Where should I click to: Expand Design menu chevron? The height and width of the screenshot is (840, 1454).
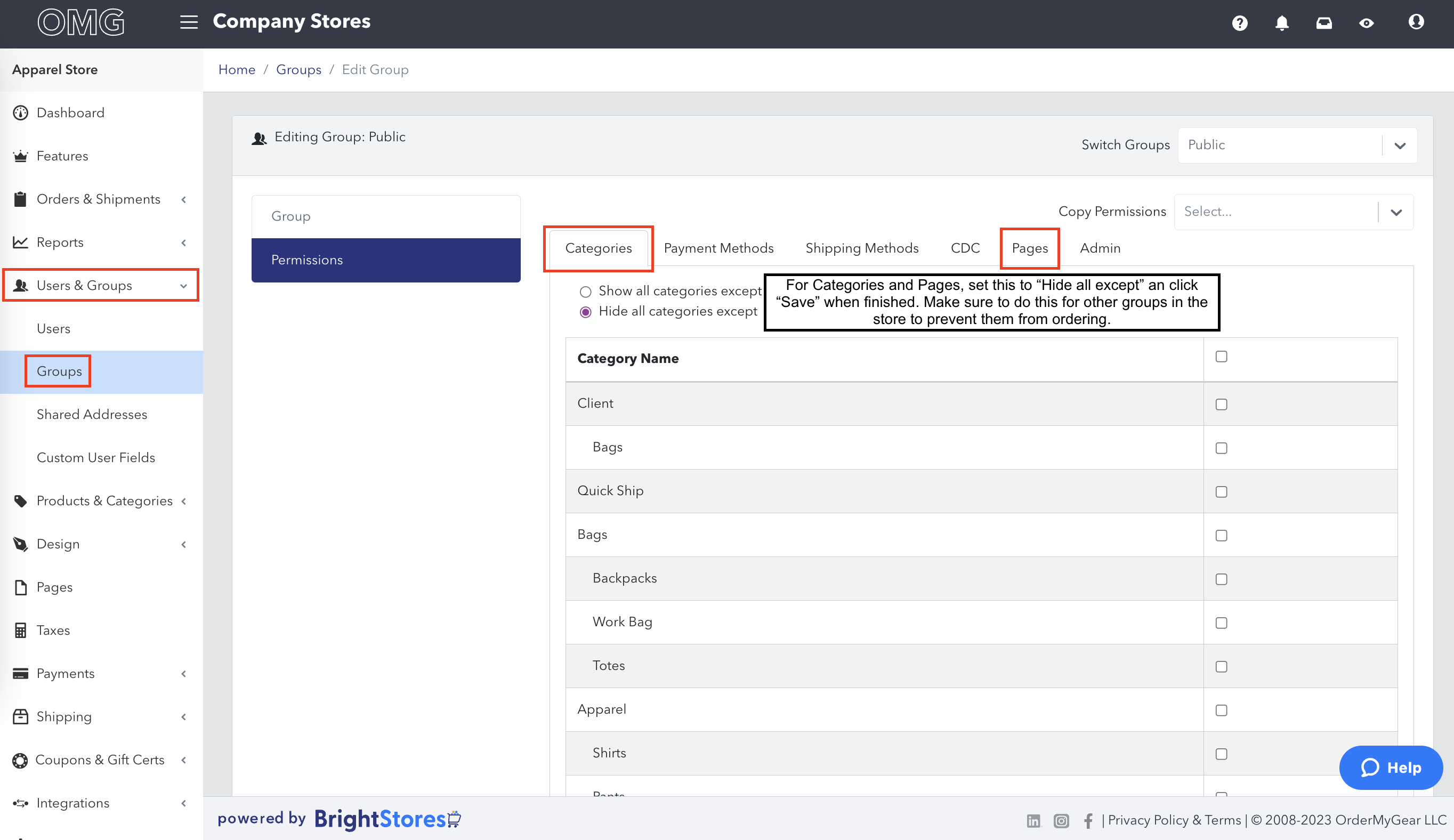(x=184, y=544)
